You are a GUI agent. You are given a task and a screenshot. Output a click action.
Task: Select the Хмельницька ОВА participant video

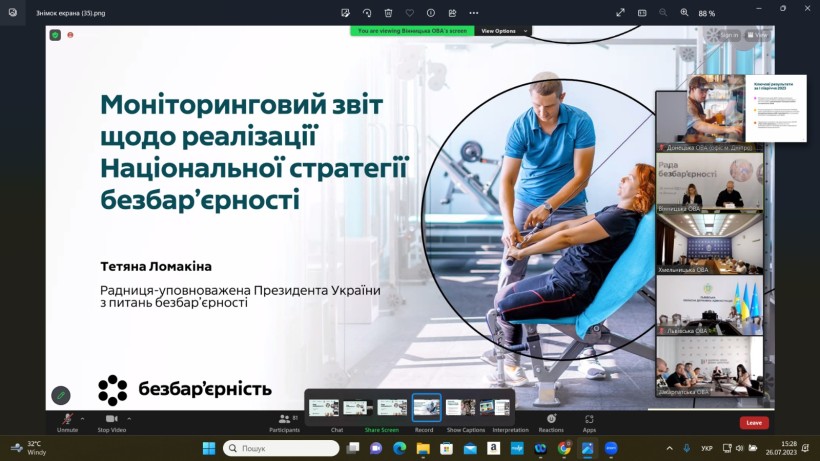tap(710, 244)
